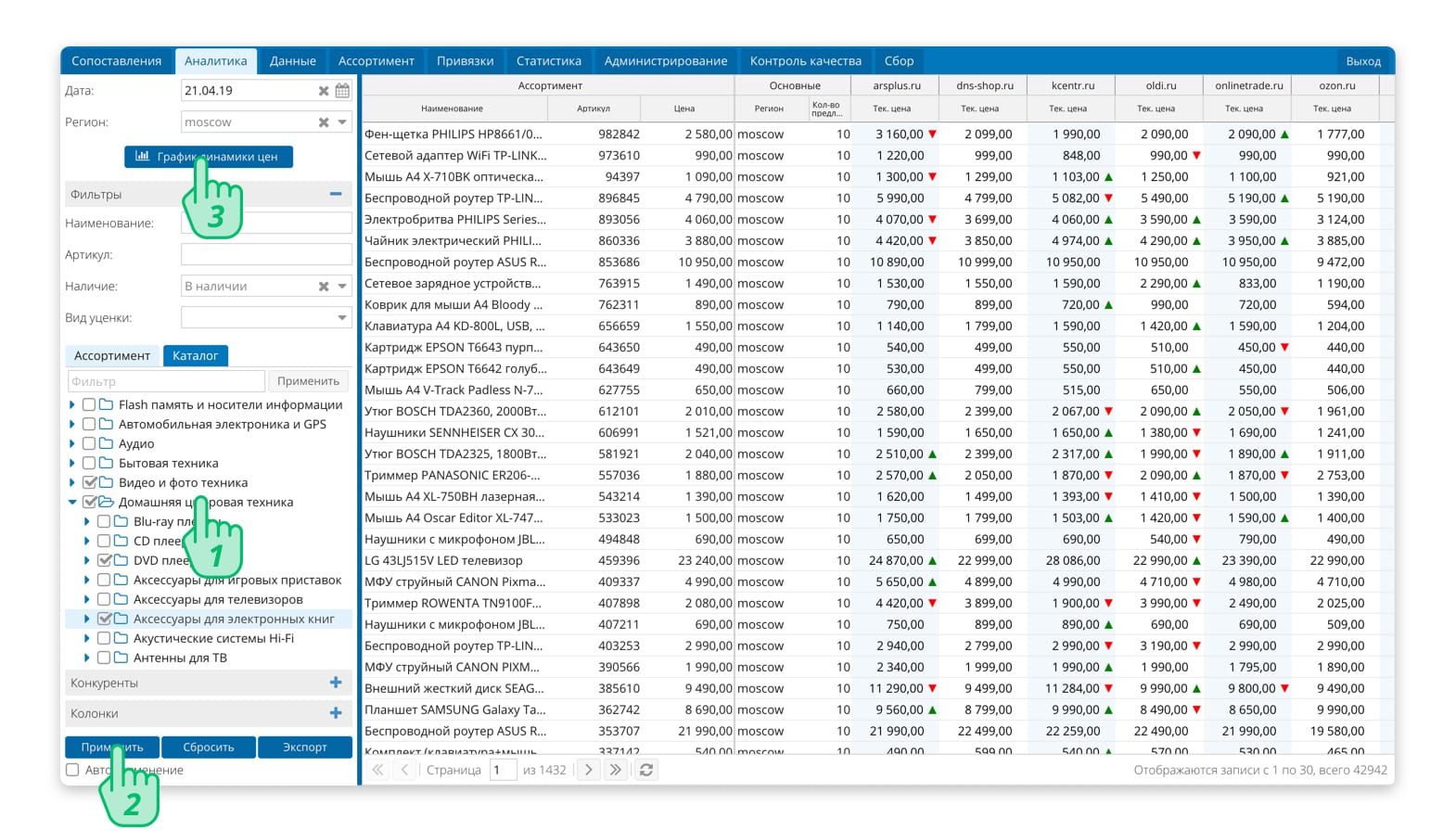Refresh the table with reload icon

click(646, 770)
